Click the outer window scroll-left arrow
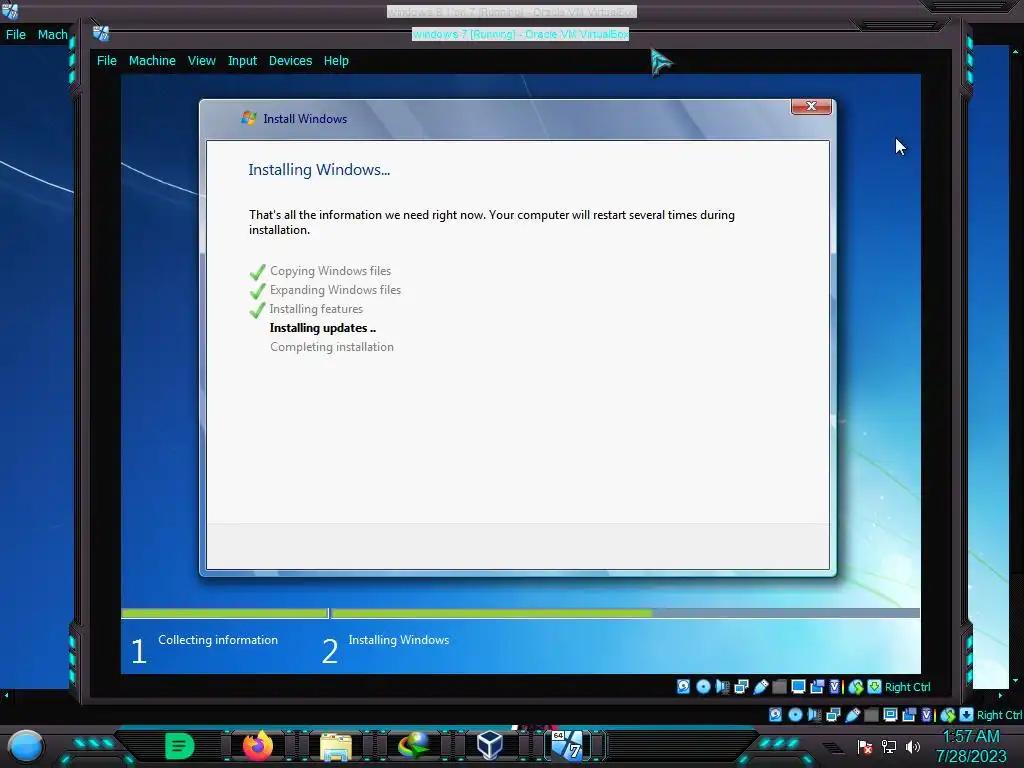The width and height of the screenshot is (1024, 768). tap(6, 696)
